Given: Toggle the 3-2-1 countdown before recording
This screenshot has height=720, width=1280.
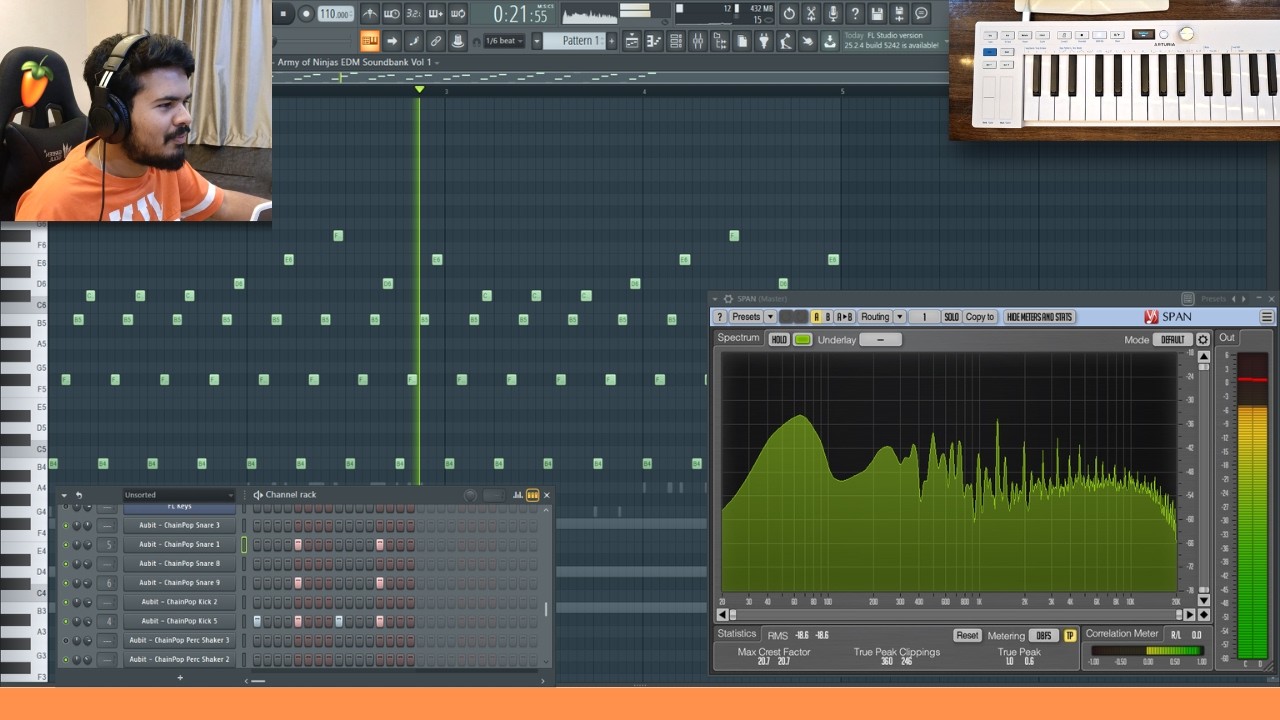Looking at the screenshot, I should 414,14.
